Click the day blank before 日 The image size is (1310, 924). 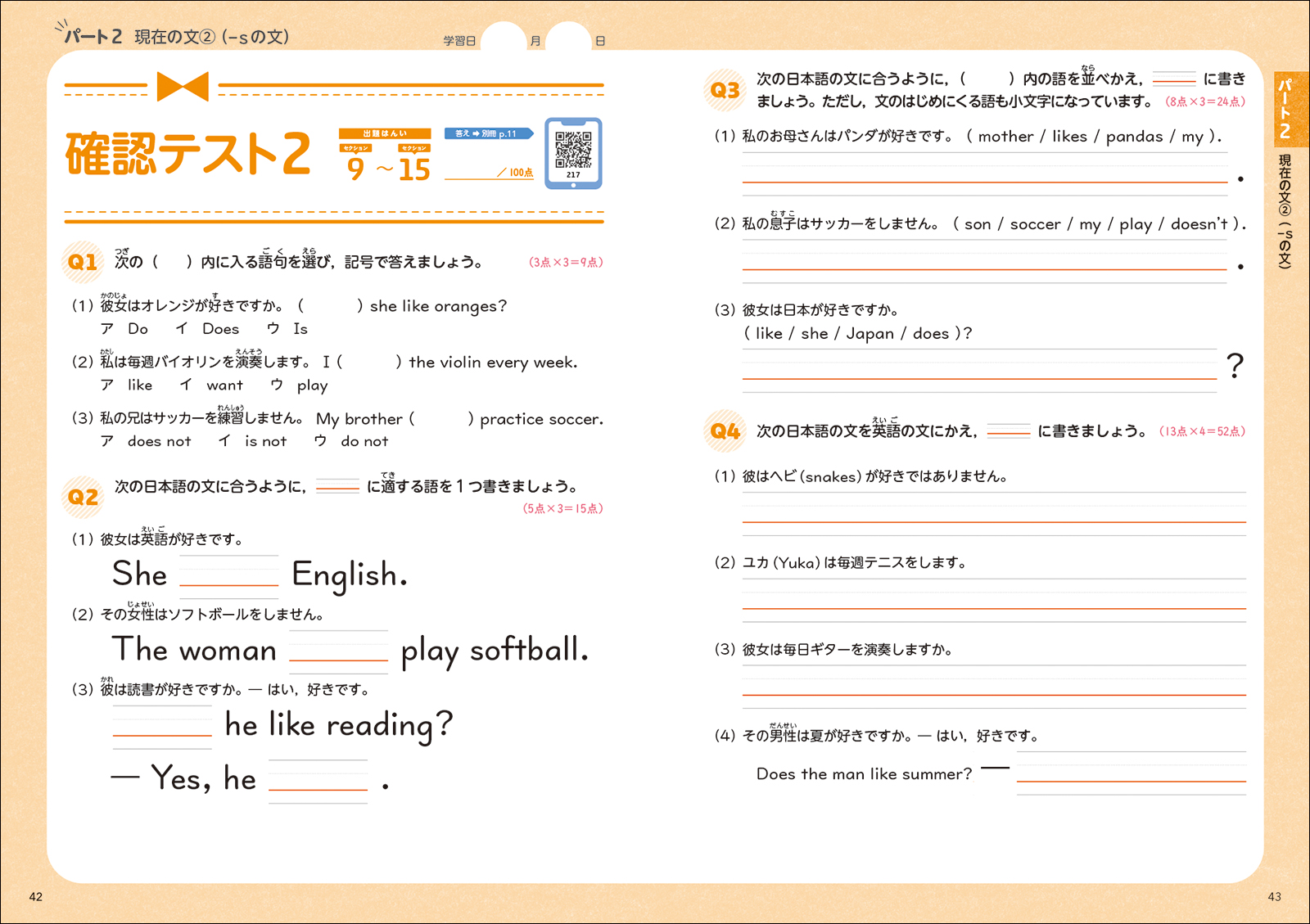568,38
